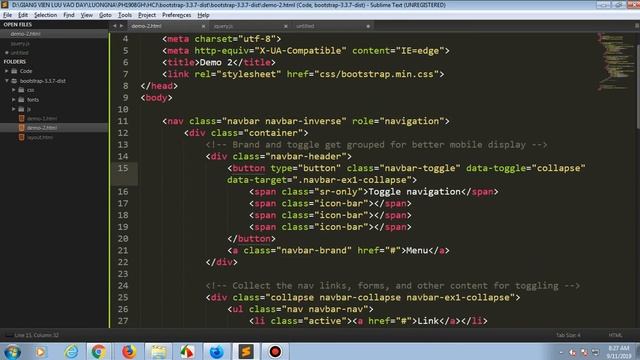Click the red record app in taskbar
The width and height of the screenshot is (640, 360).
[x=275, y=351]
